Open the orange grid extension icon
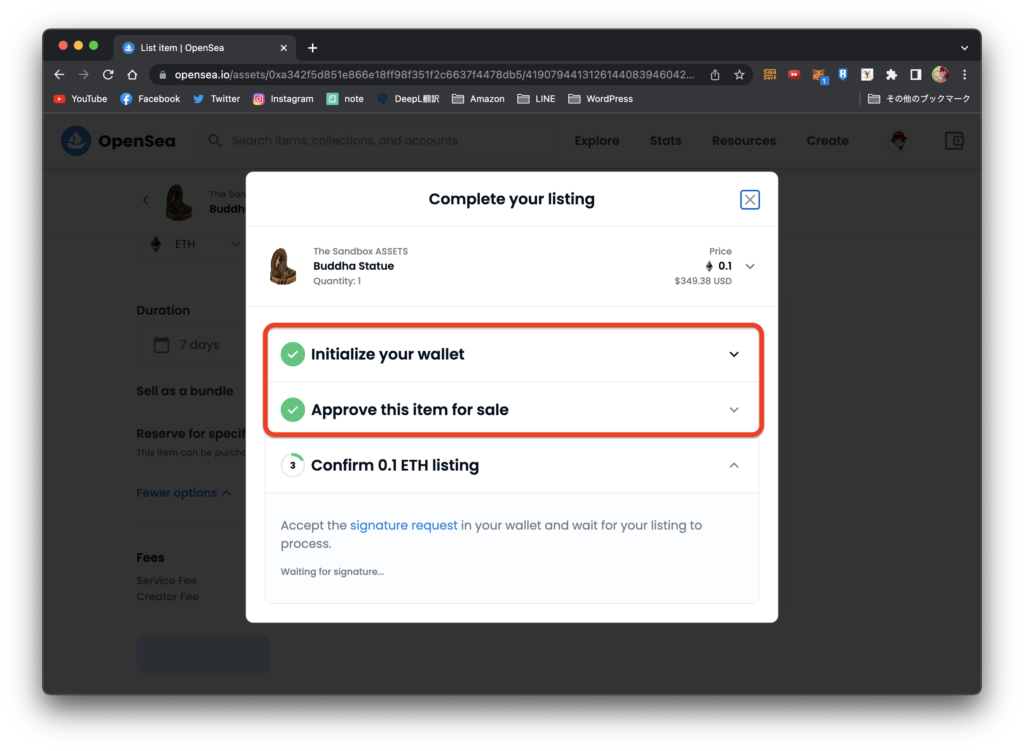This screenshot has height=751, width=1024. click(x=770, y=74)
